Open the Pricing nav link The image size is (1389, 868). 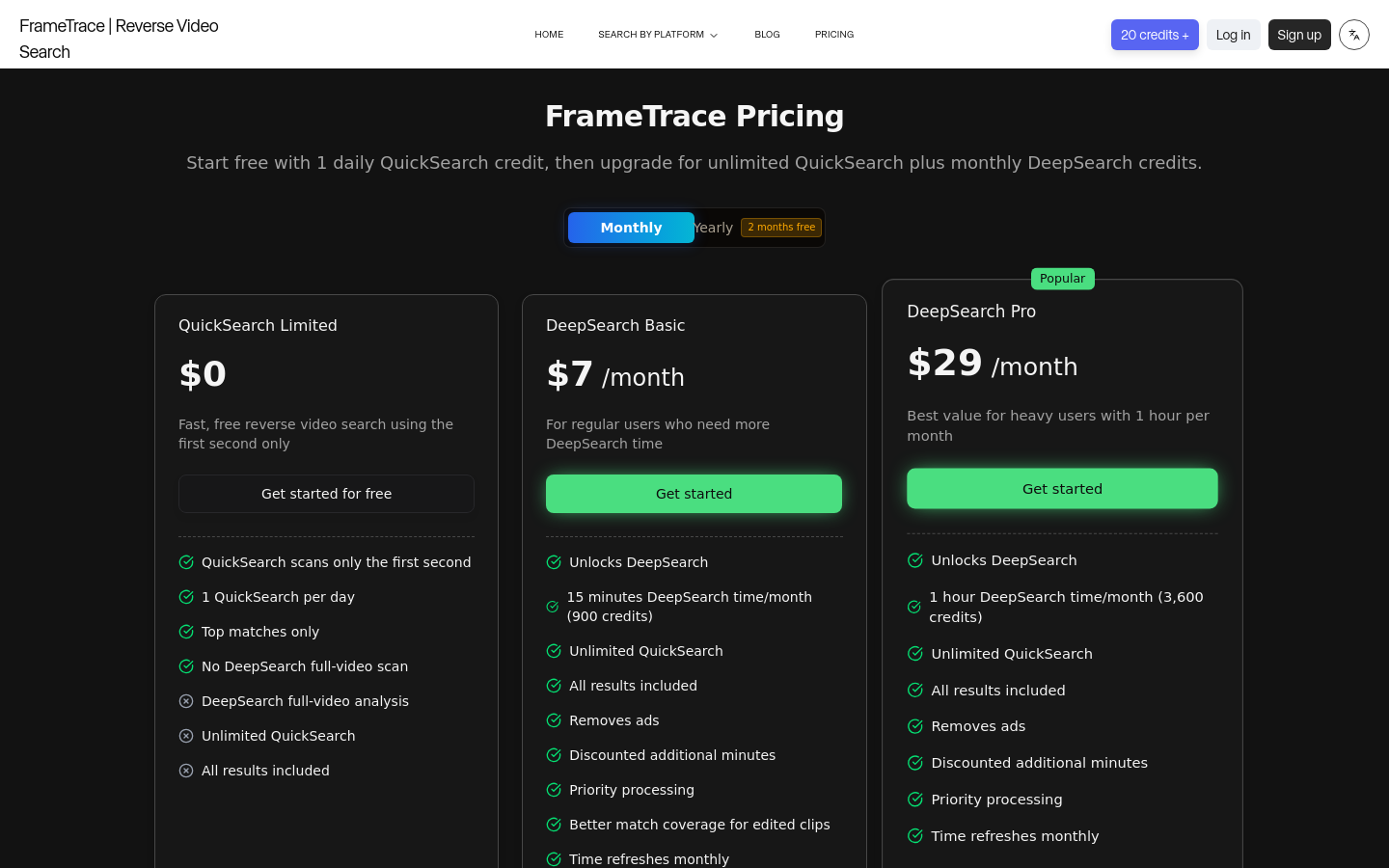[x=834, y=35]
